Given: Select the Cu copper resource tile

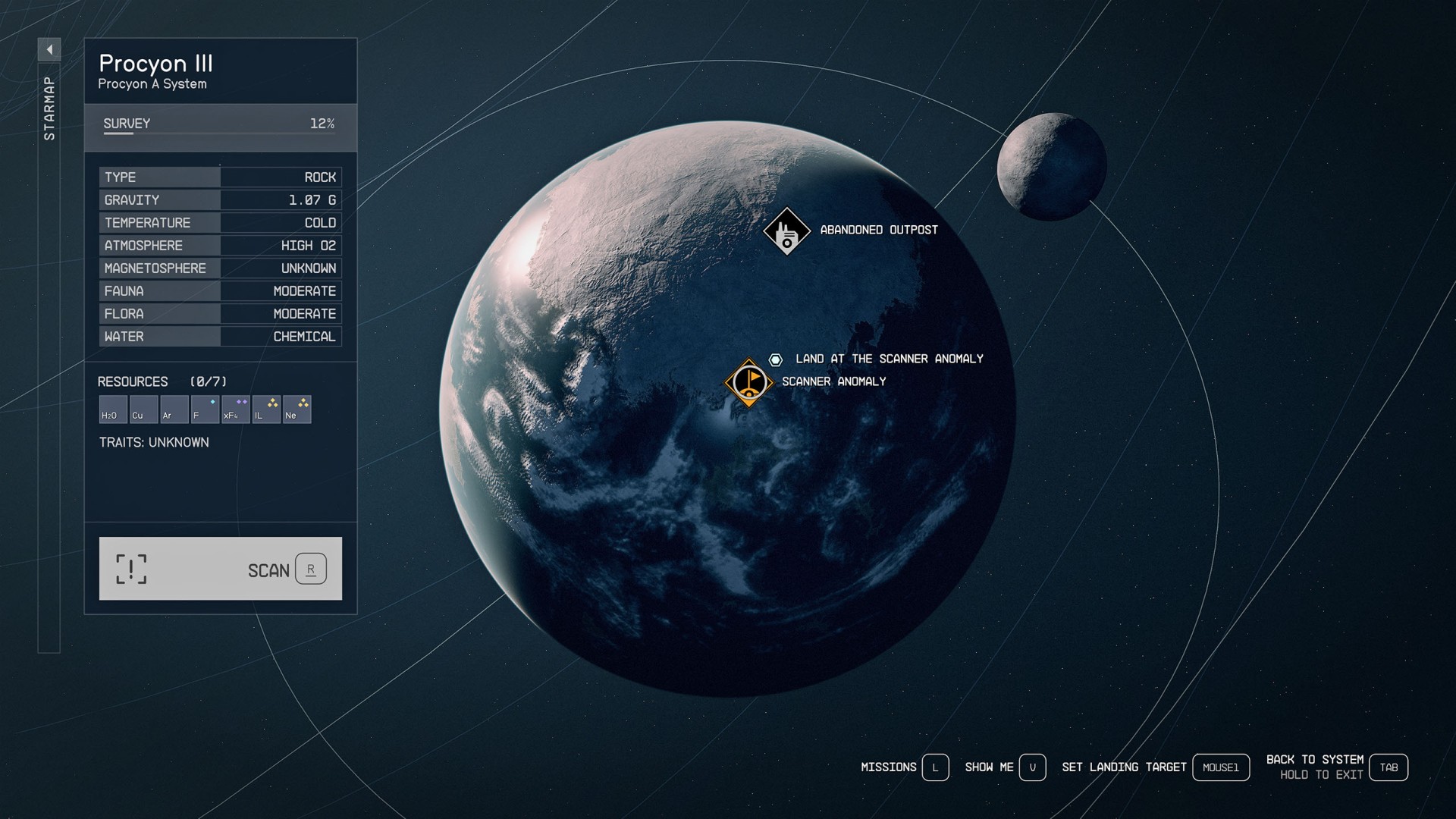Looking at the screenshot, I should pyautogui.click(x=143, y=409).
